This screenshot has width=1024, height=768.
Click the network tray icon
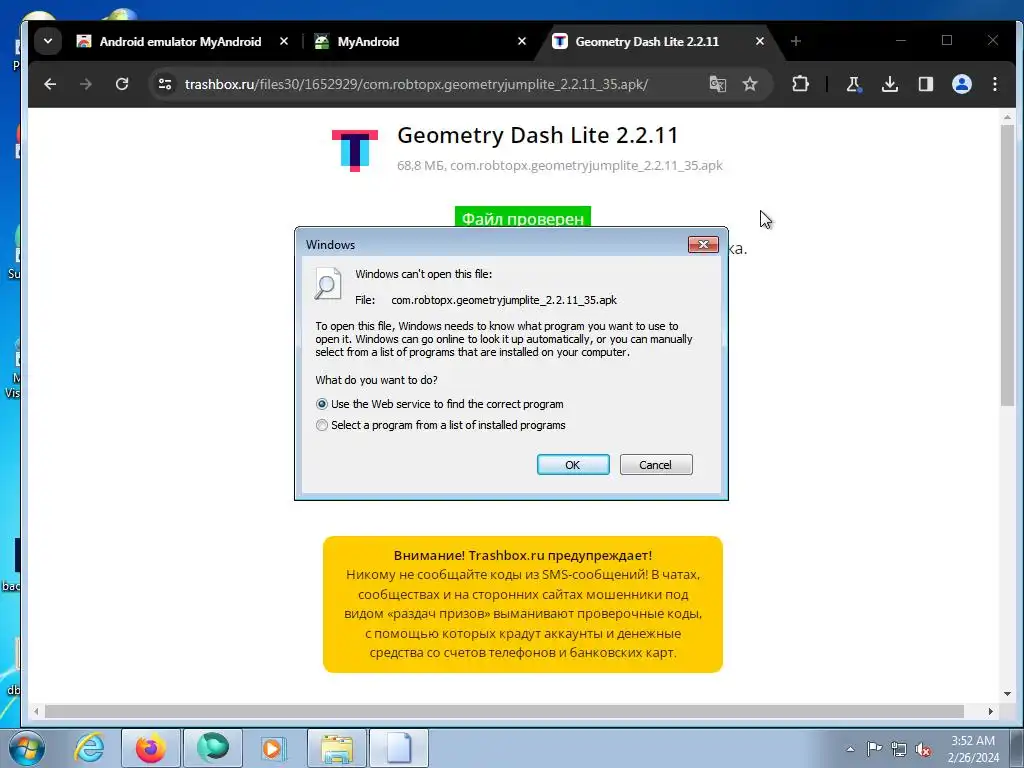899,749
